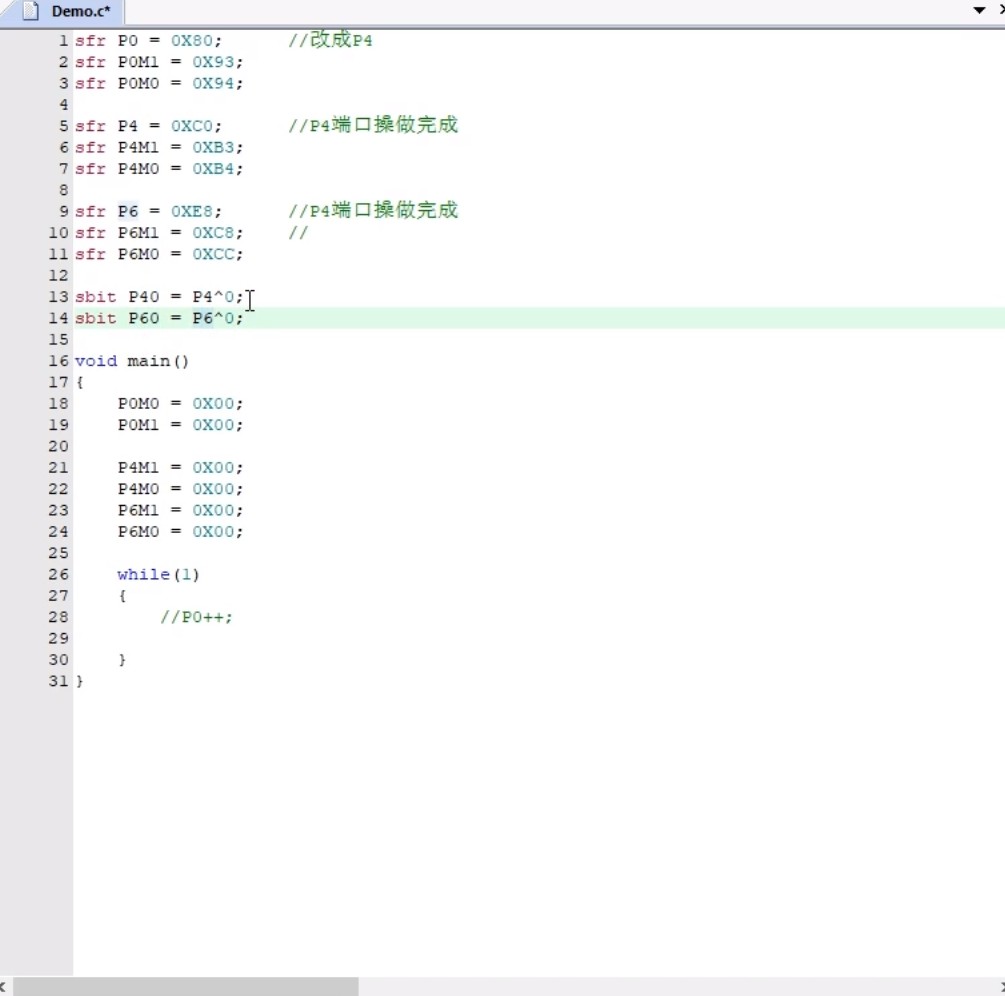Click the opening brace on line 17

(79, 383)
